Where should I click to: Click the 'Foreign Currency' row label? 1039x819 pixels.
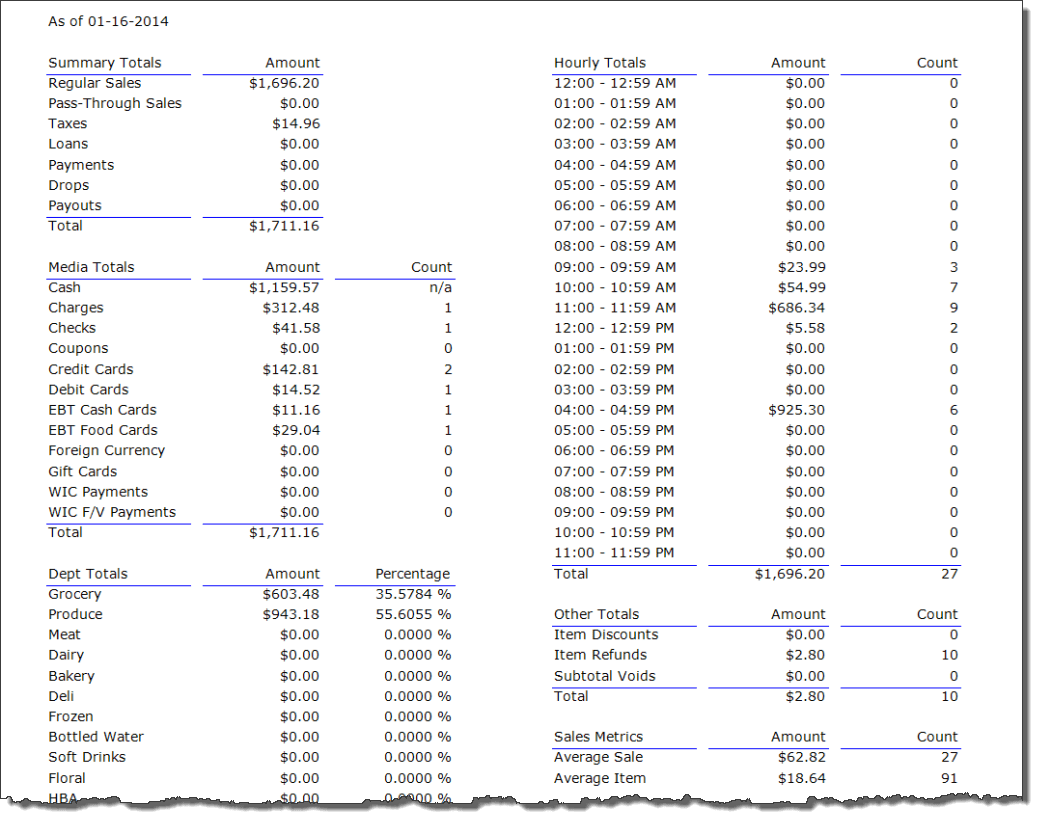107,451
